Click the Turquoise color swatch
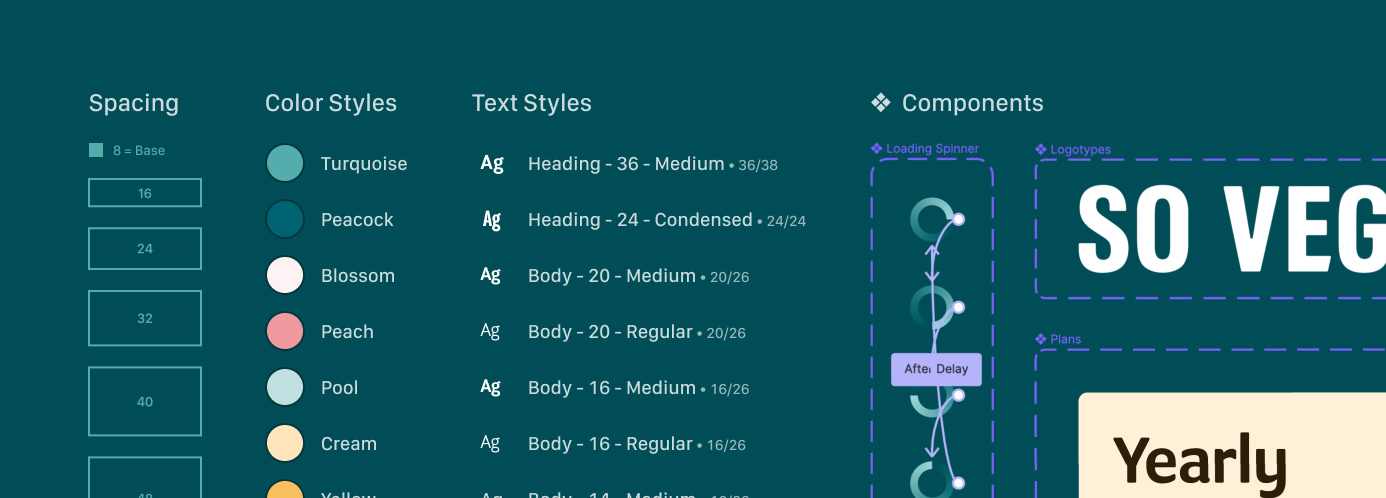1386x498 pixels. tap(285, 163)
